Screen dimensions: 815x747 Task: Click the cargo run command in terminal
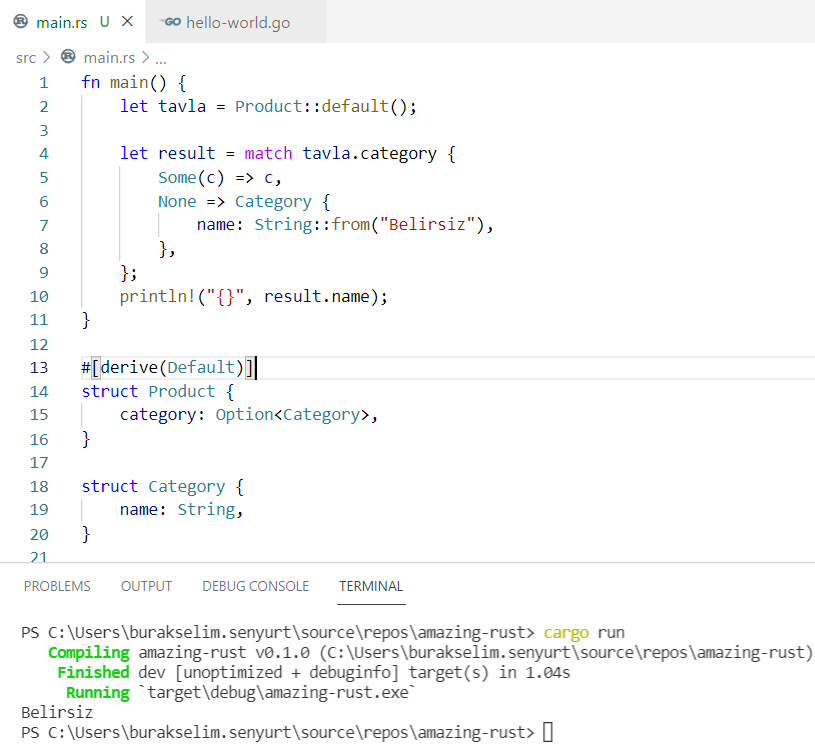[581, 633]
